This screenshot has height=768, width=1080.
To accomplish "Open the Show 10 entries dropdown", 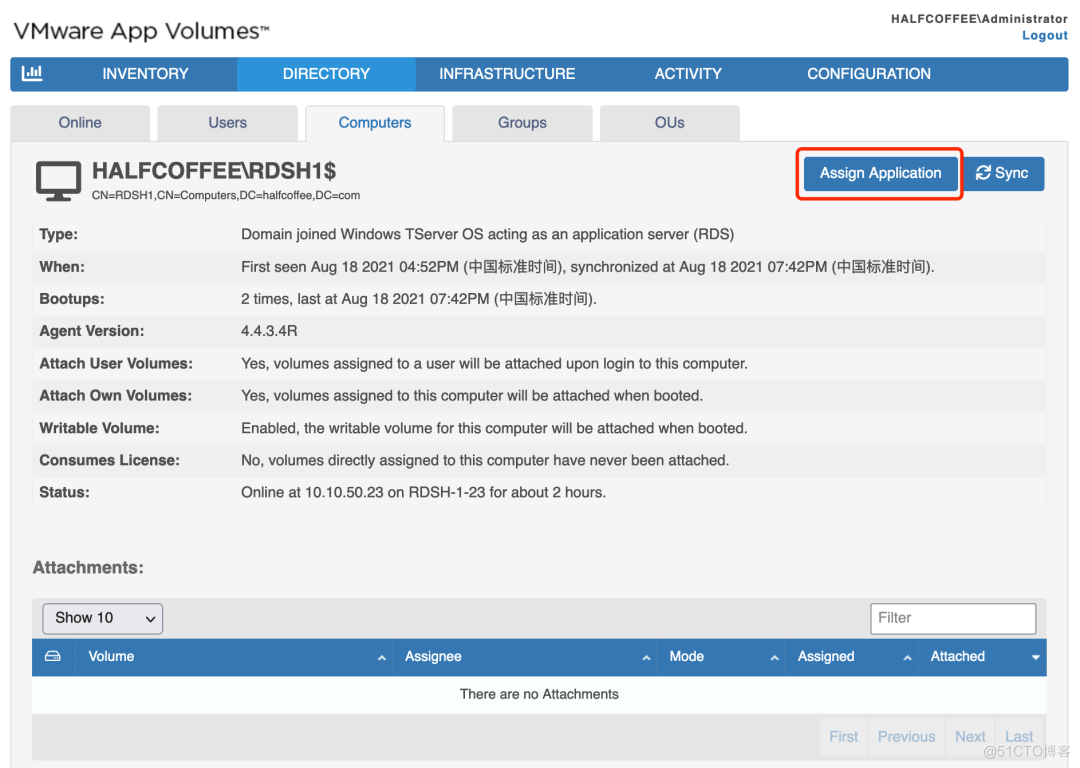I will pyautogui.click(x=101, y=618).
